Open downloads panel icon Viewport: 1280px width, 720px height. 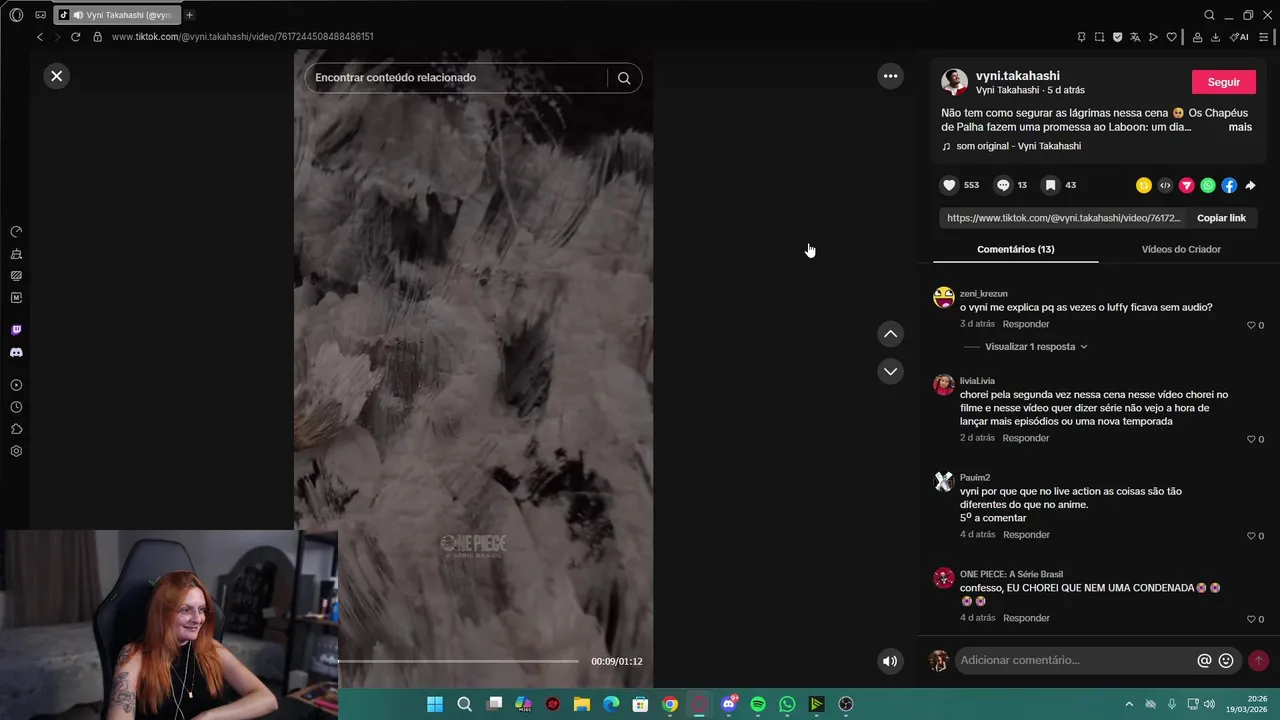pos(1215,37)
